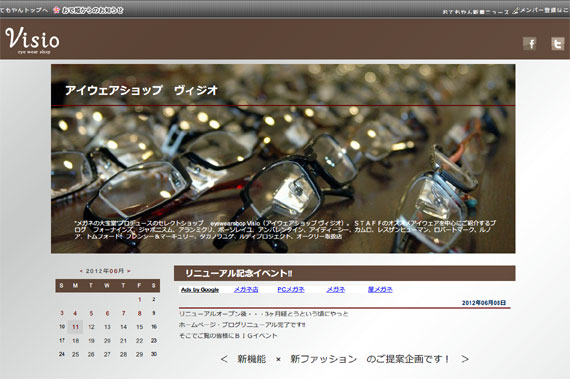
Task: Select calendar date 4
Action: pyautogui.click(x=75, y=313)
